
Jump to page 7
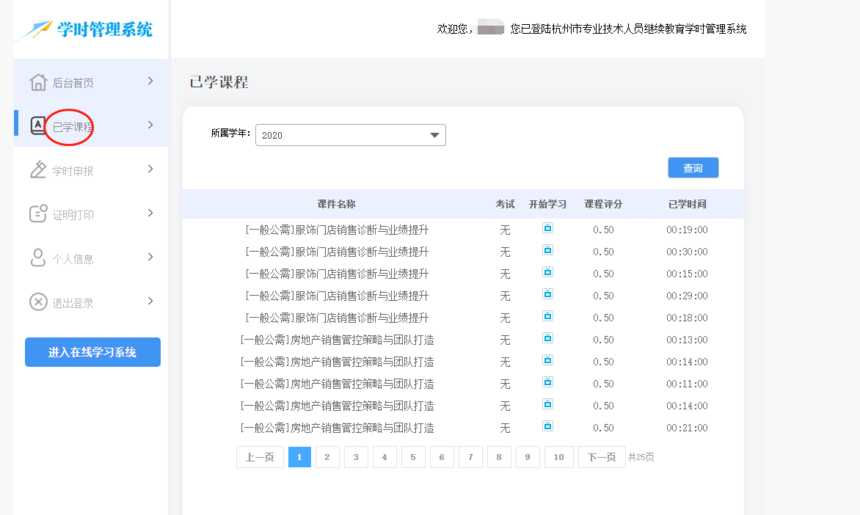point(470,457)
